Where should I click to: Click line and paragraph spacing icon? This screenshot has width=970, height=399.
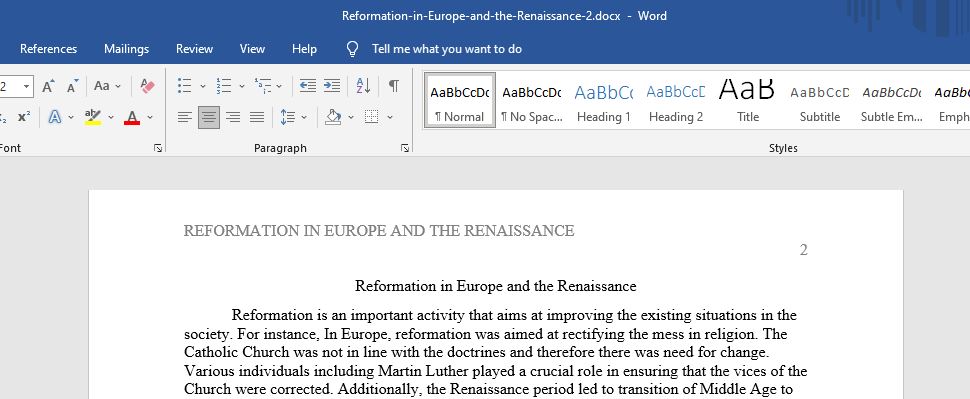pos(288,117)
